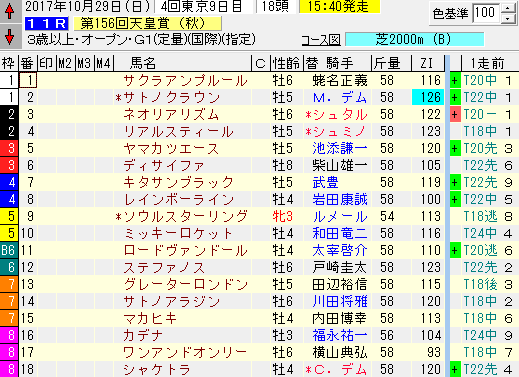Click the red up arrow race navigation
The height and width of the screenshot is (377, 519).
click(10, 11)
